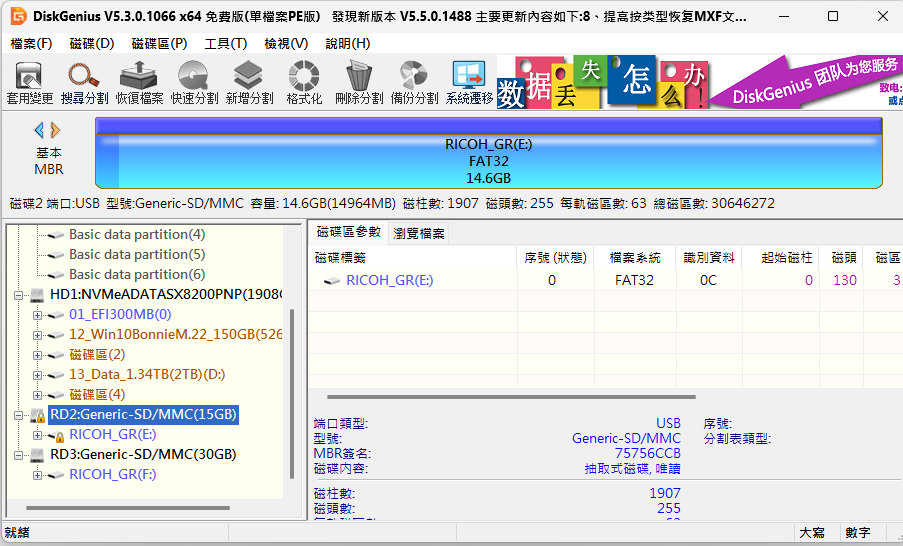Click the partition icon beside RICOH_GR(F:) in the tree
This screenshot has width=903, height=546.
[x=56, y=475]
